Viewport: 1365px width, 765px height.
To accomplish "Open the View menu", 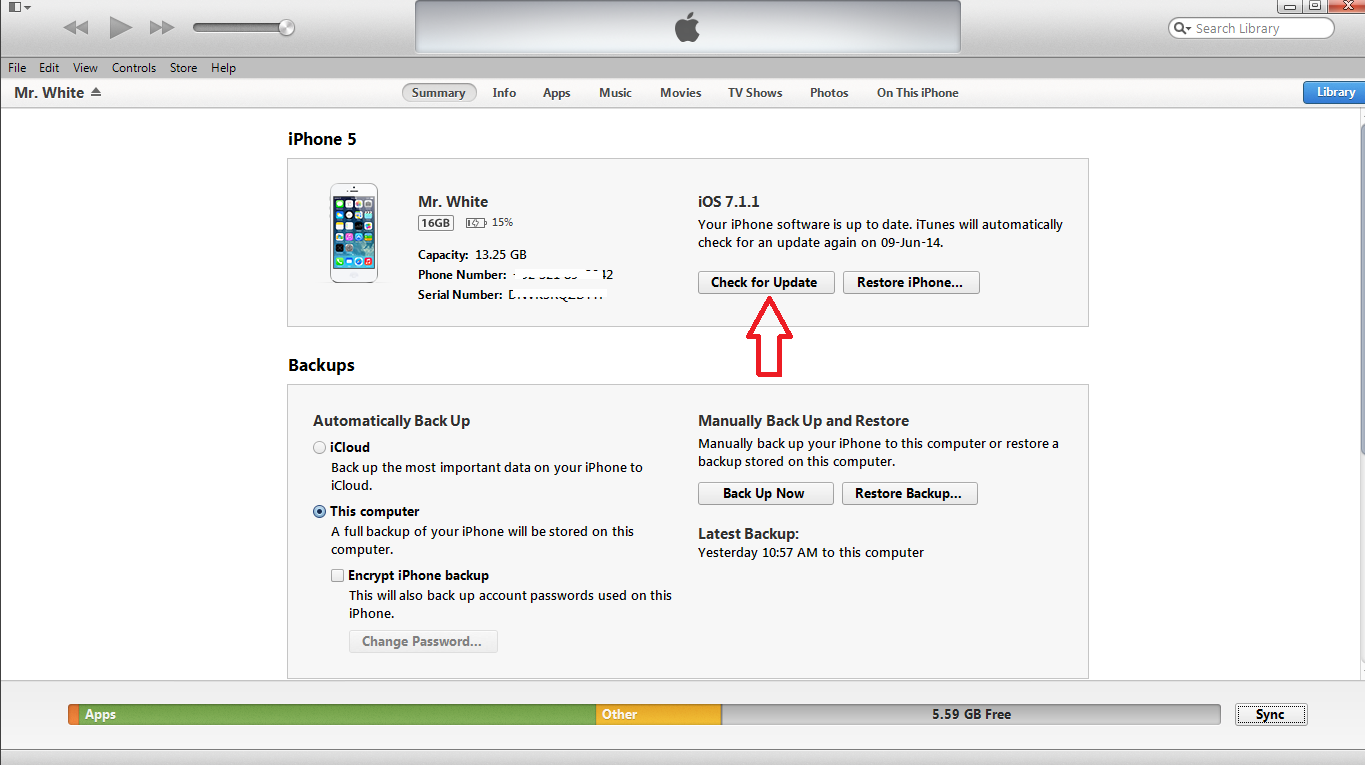I will [x=85, y=68].
